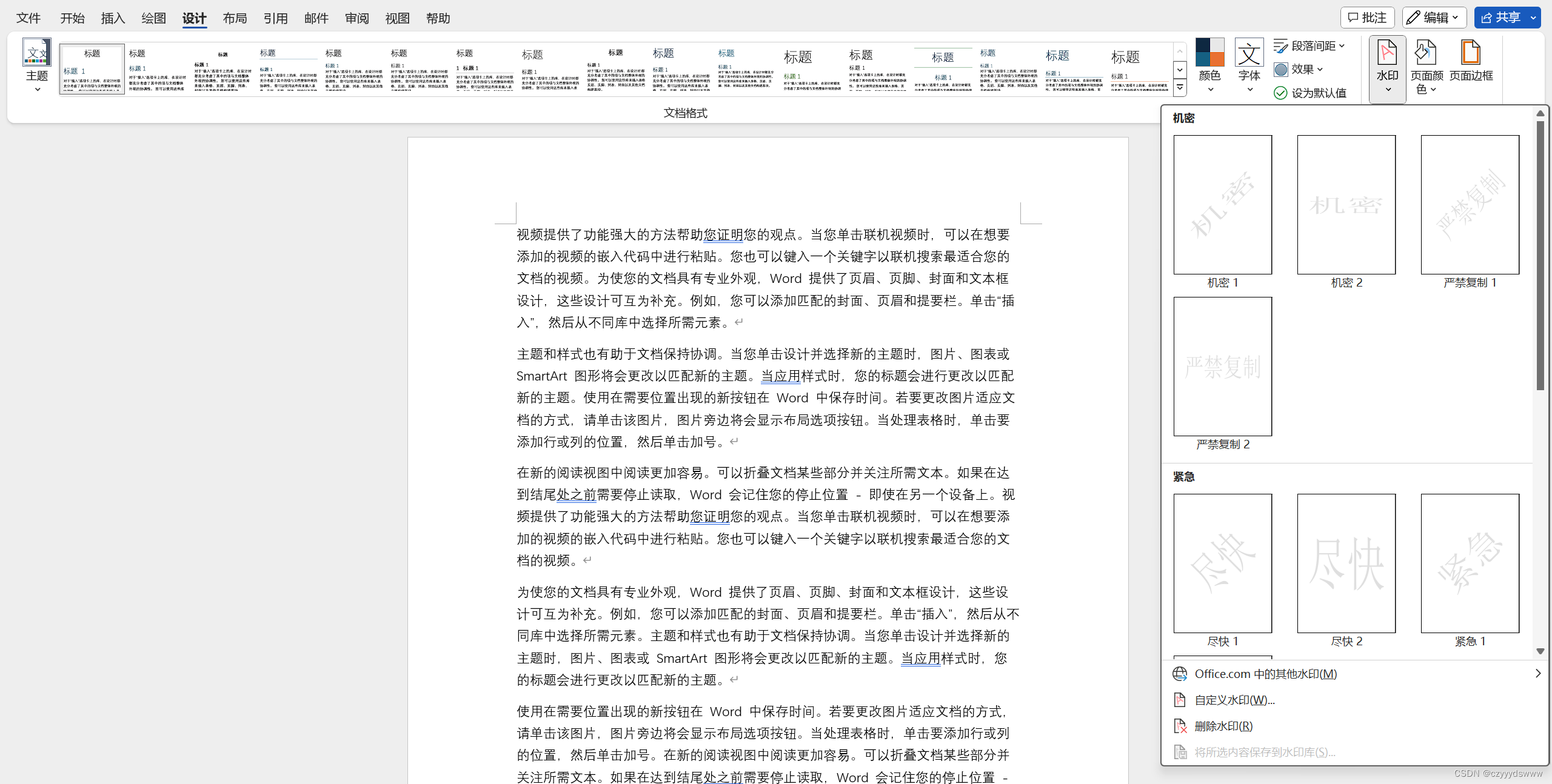Open the 视图 tab
The image size is (1552, 784).
tap(397, 18)
